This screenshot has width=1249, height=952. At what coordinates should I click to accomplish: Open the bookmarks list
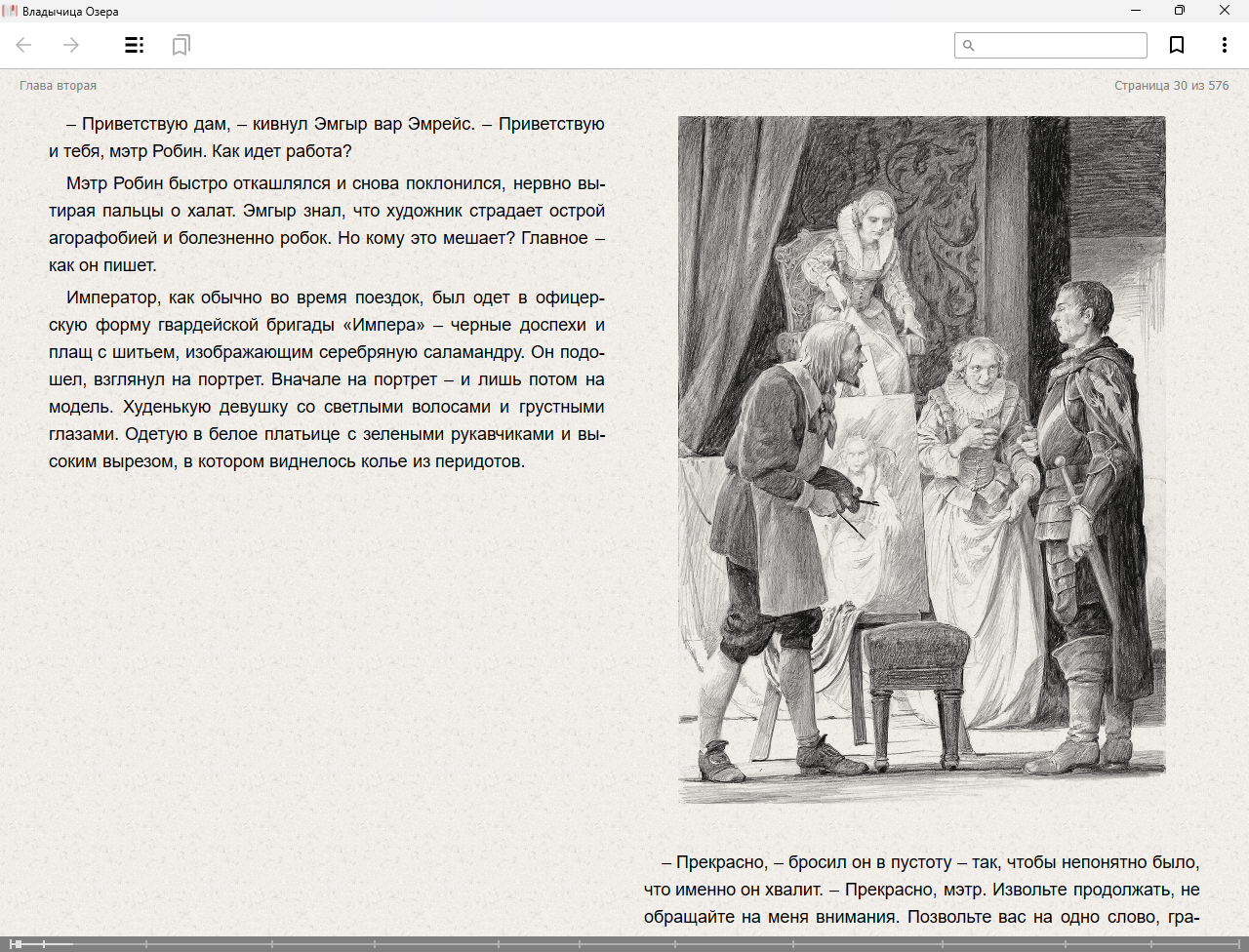[x=181, y=45]
